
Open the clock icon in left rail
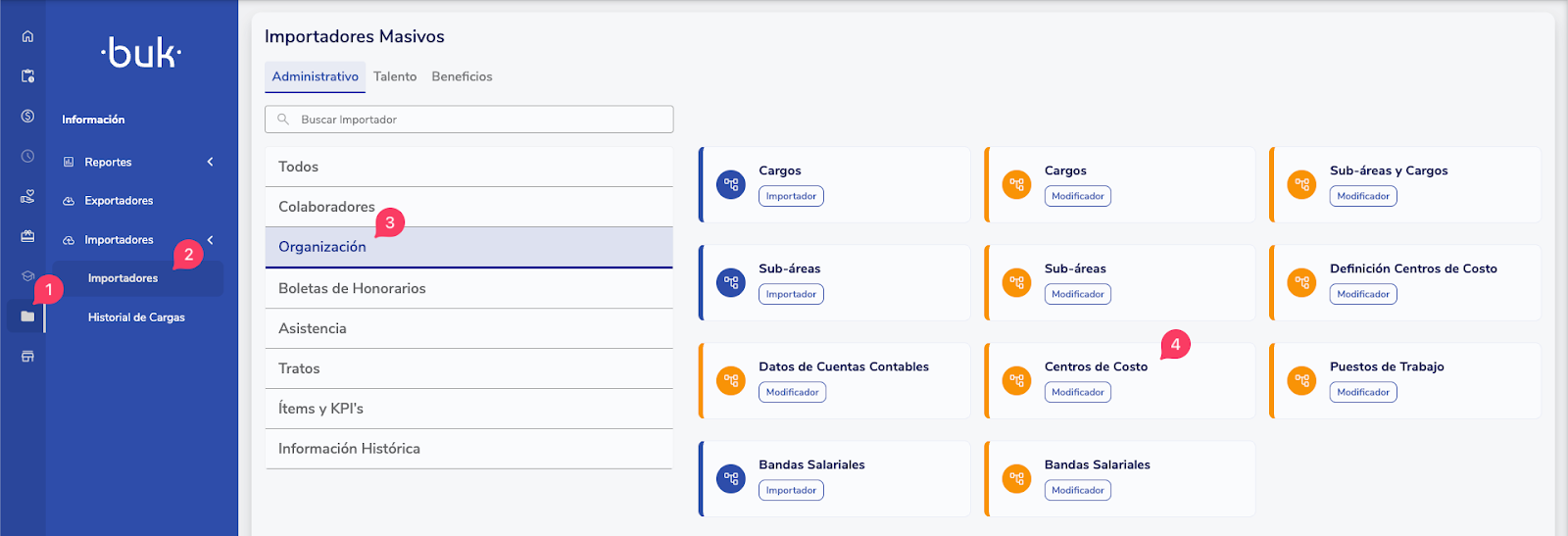coord(27,156)
